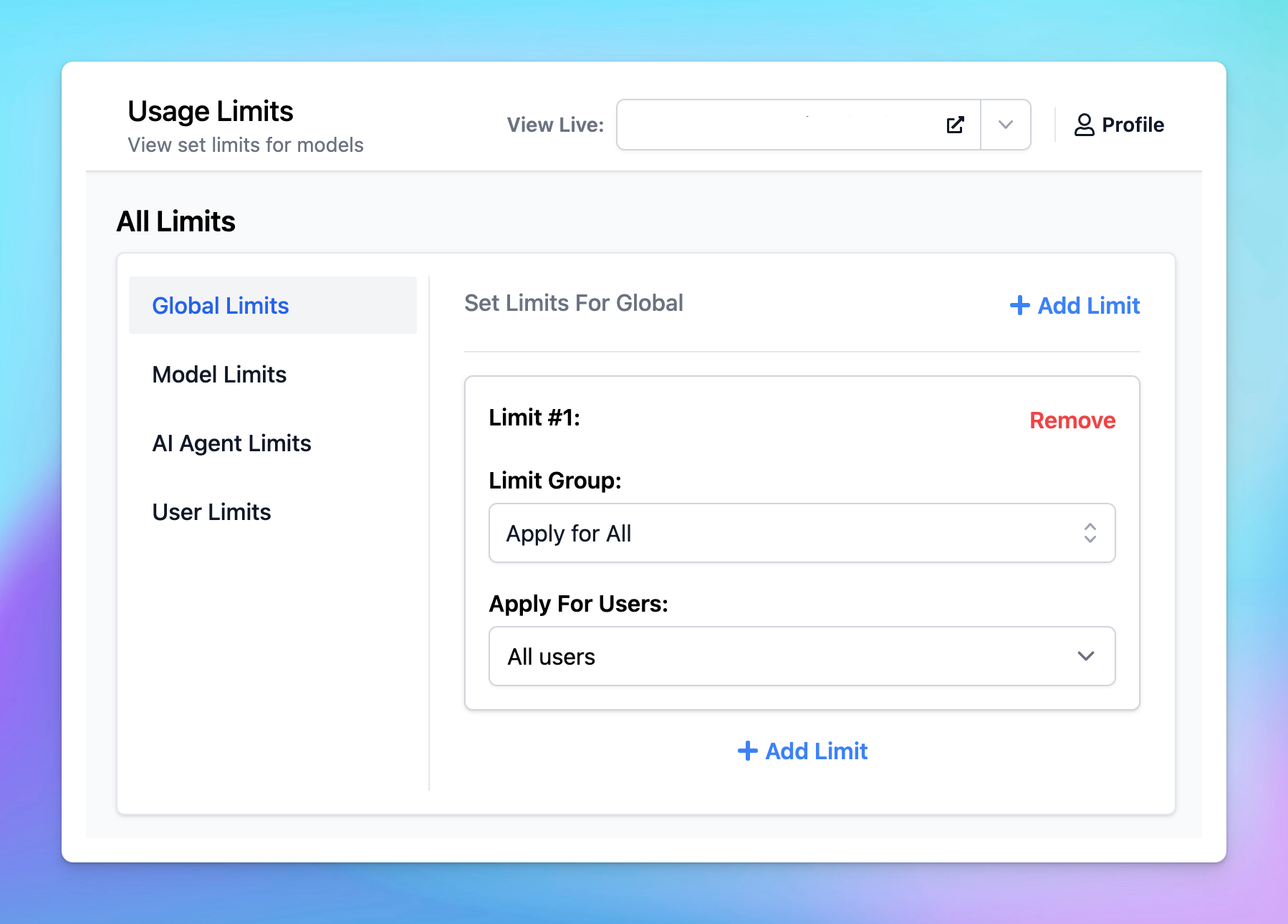The height and width of the screenshot is (924, 1288).
Task: Click the bottom Add Limit link below Limit #1
Action: 802,751
